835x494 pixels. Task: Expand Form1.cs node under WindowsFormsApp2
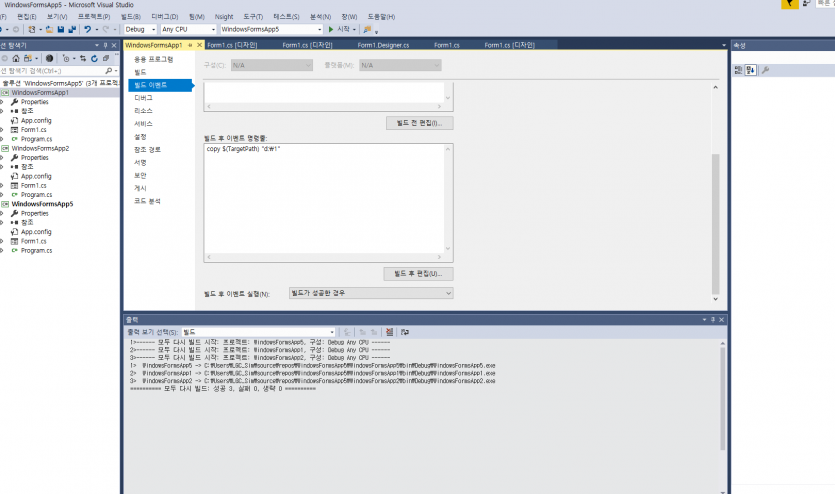click(2, 185)
